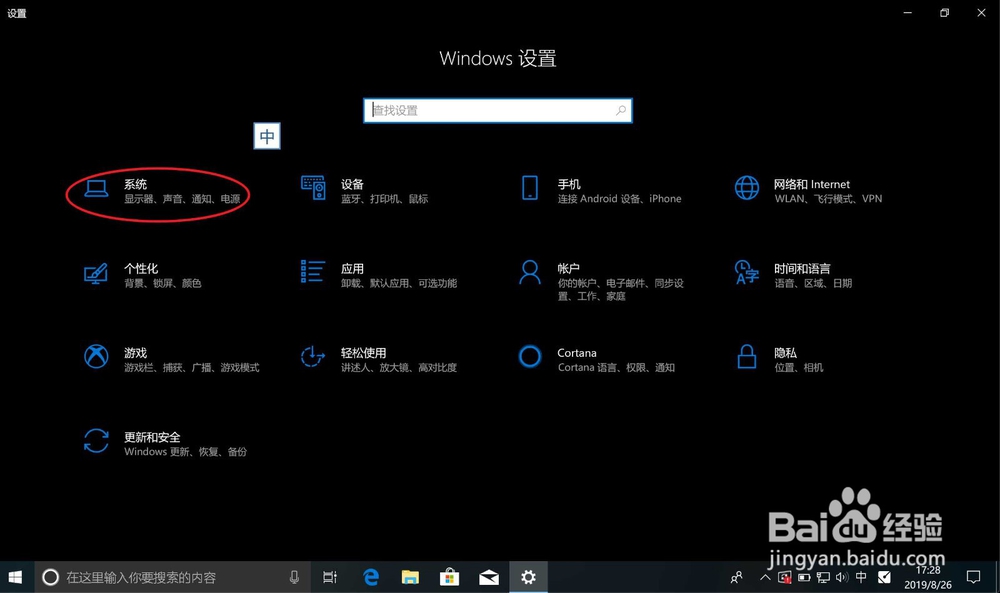Open the Start menu

click(15, 577)
